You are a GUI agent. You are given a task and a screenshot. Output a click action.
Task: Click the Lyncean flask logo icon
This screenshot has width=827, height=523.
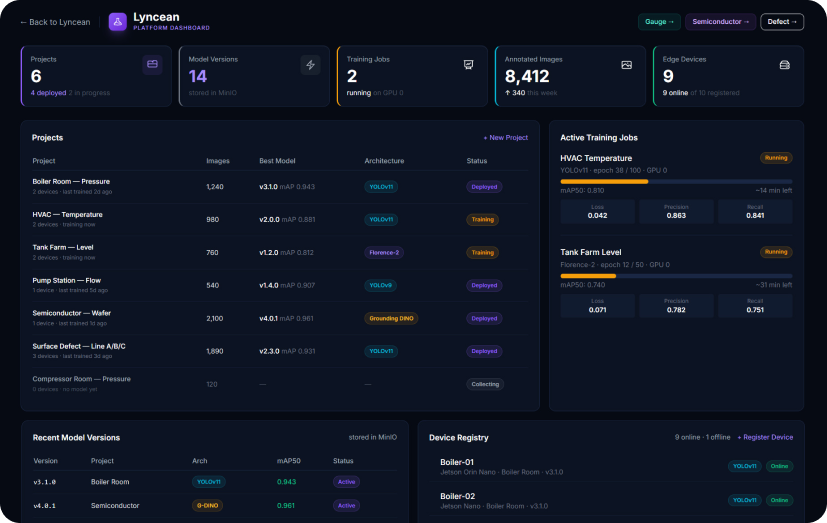(118, 22)
